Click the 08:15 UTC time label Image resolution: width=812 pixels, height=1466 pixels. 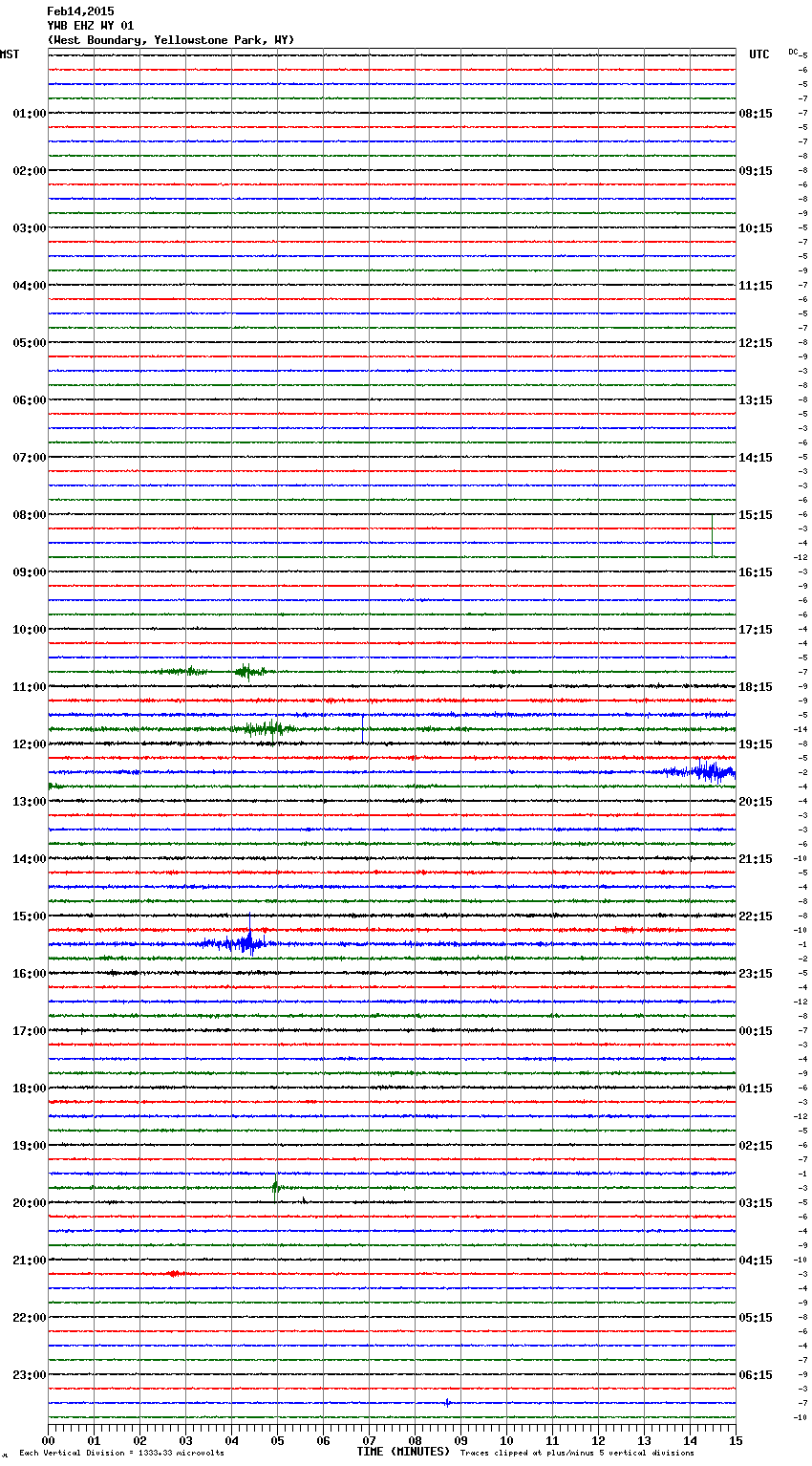pyautogui.click(x=756, y=114)
